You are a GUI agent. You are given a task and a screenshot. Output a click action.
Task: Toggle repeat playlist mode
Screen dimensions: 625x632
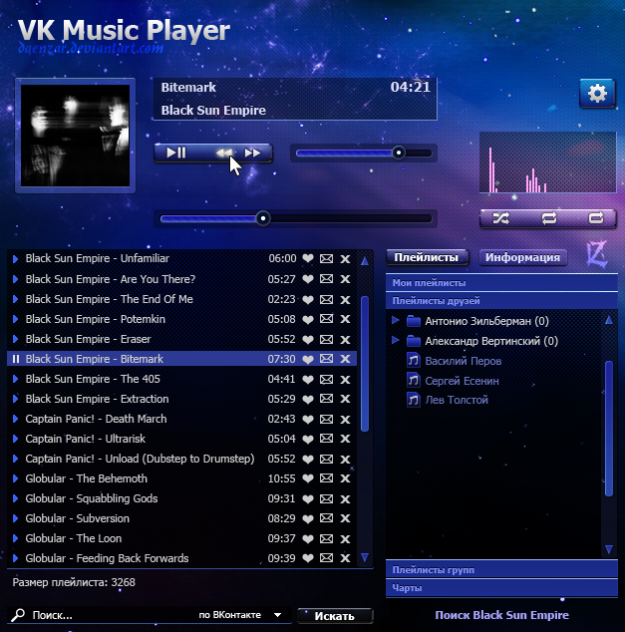click(548, 217)
